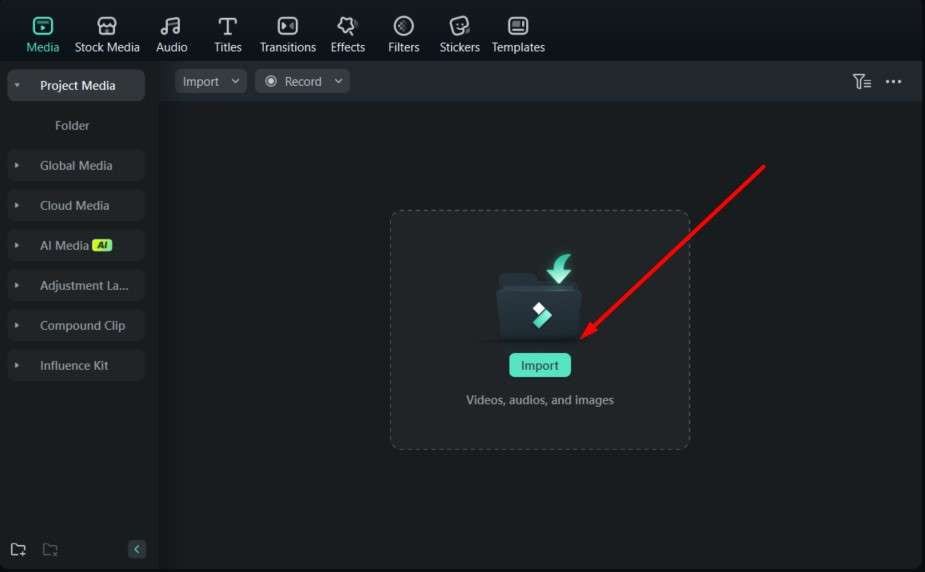Click the Titles tab label
Image resolution: width=925 pixels, height=572 pixels.
tap(228, 47)
